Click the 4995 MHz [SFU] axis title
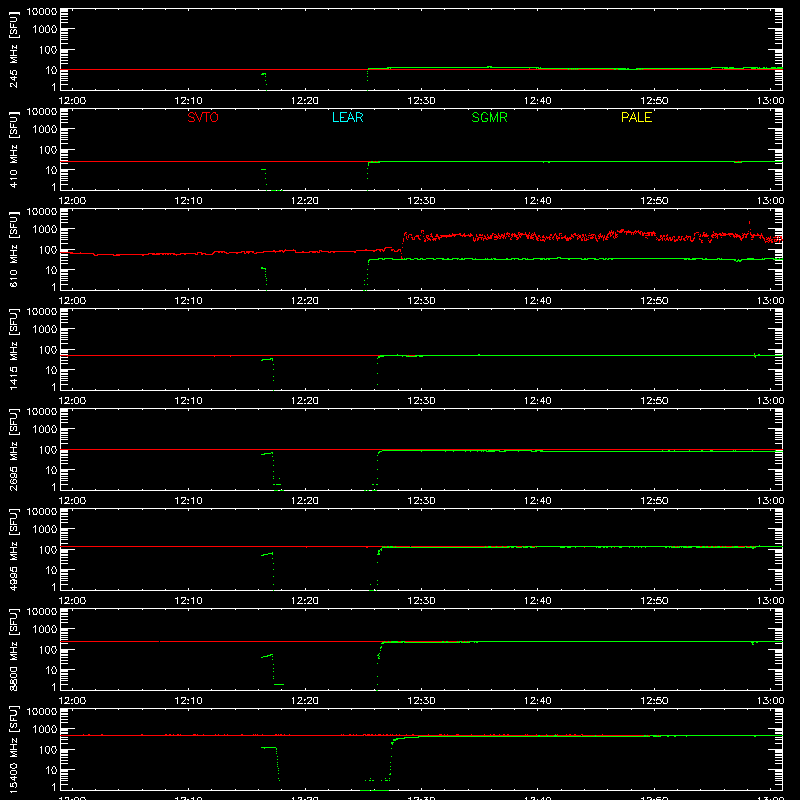 [14, 549]
